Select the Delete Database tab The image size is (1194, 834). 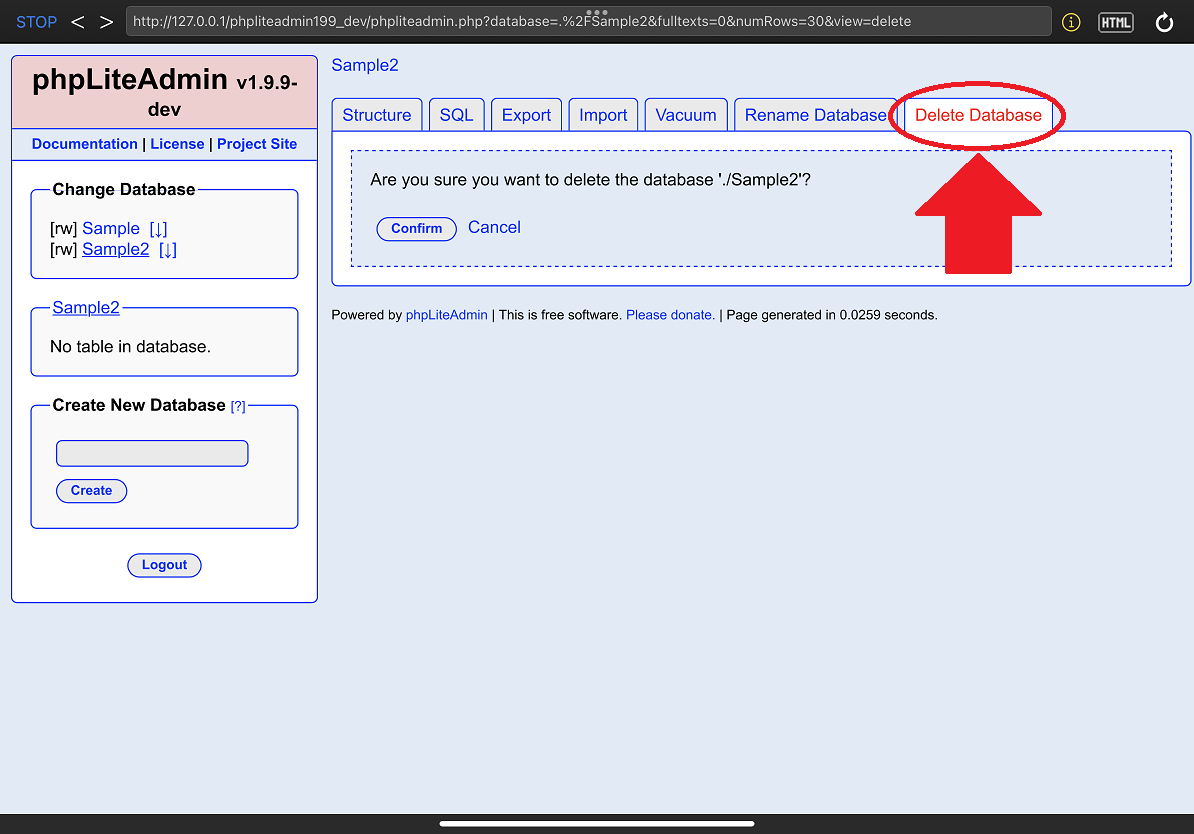[979, 115]
